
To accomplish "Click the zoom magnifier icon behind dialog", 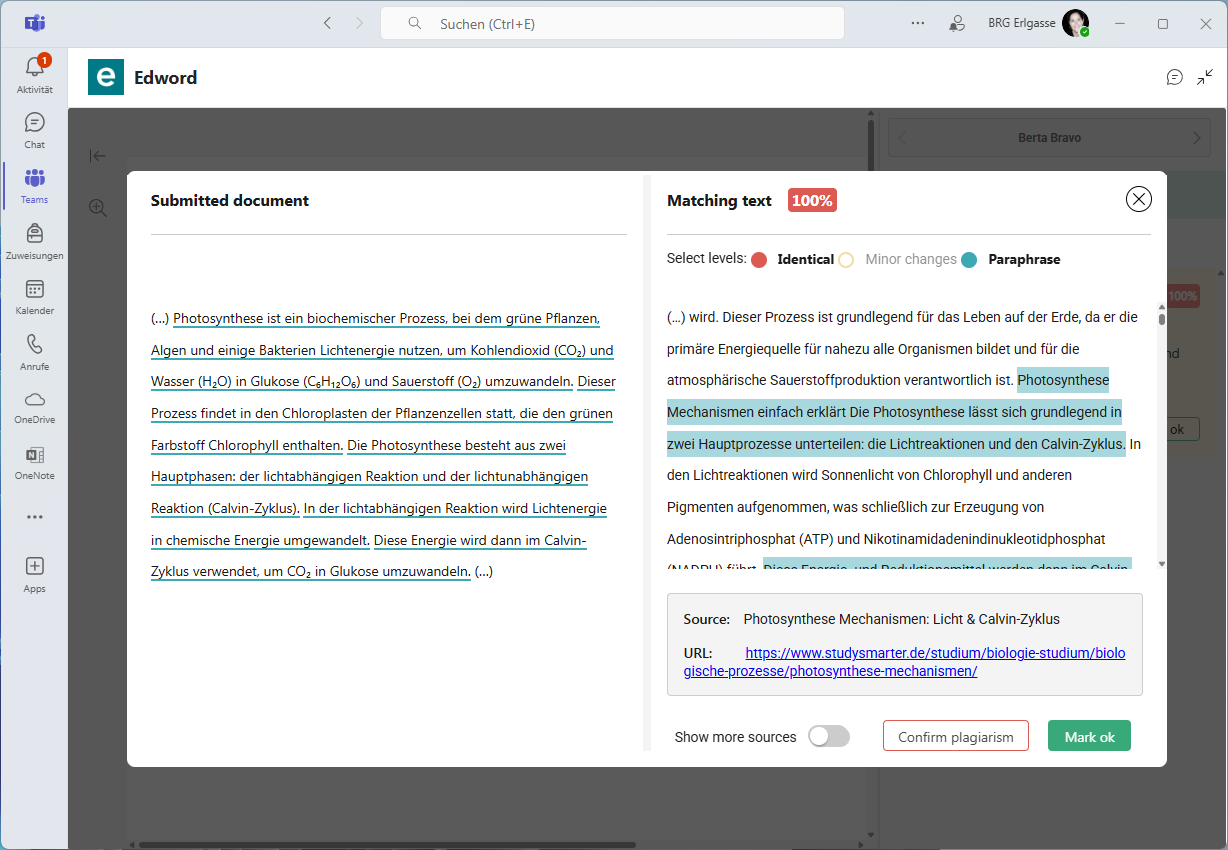I will tap(97, 208).
